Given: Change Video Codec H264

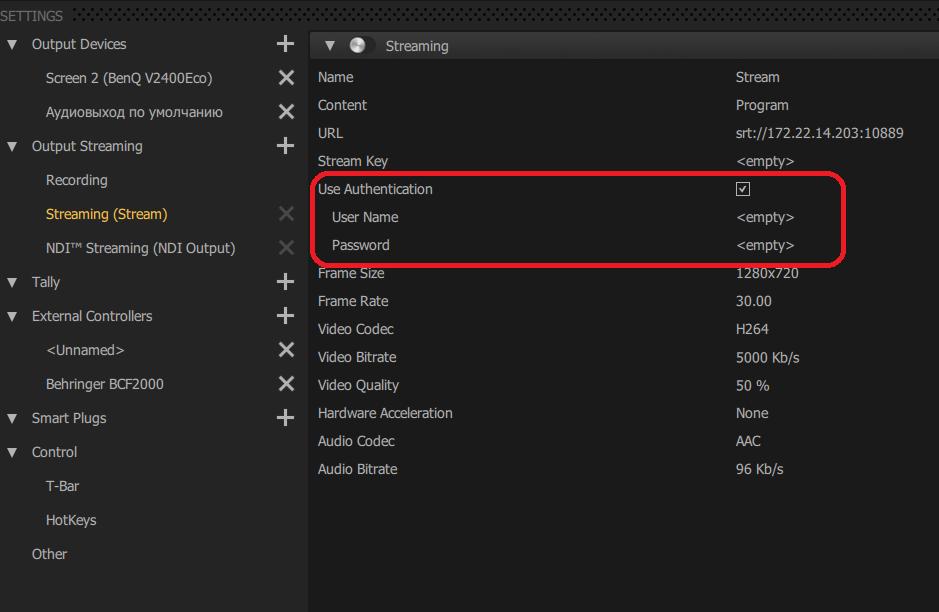Looking at the screenshot, I should [752, 329].
